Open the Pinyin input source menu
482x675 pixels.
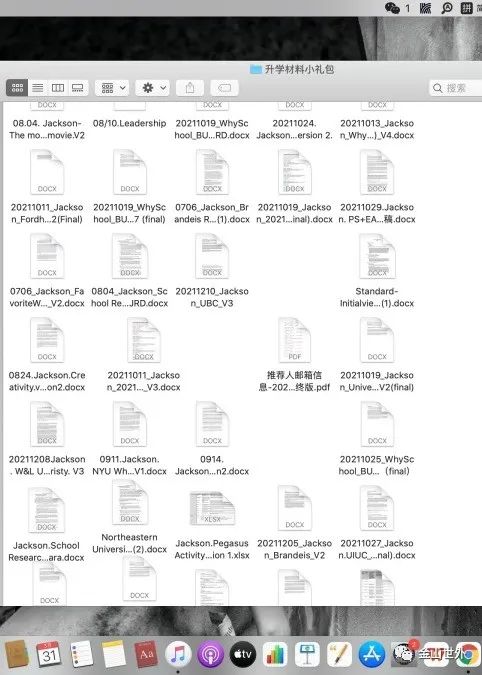[467, 8]
